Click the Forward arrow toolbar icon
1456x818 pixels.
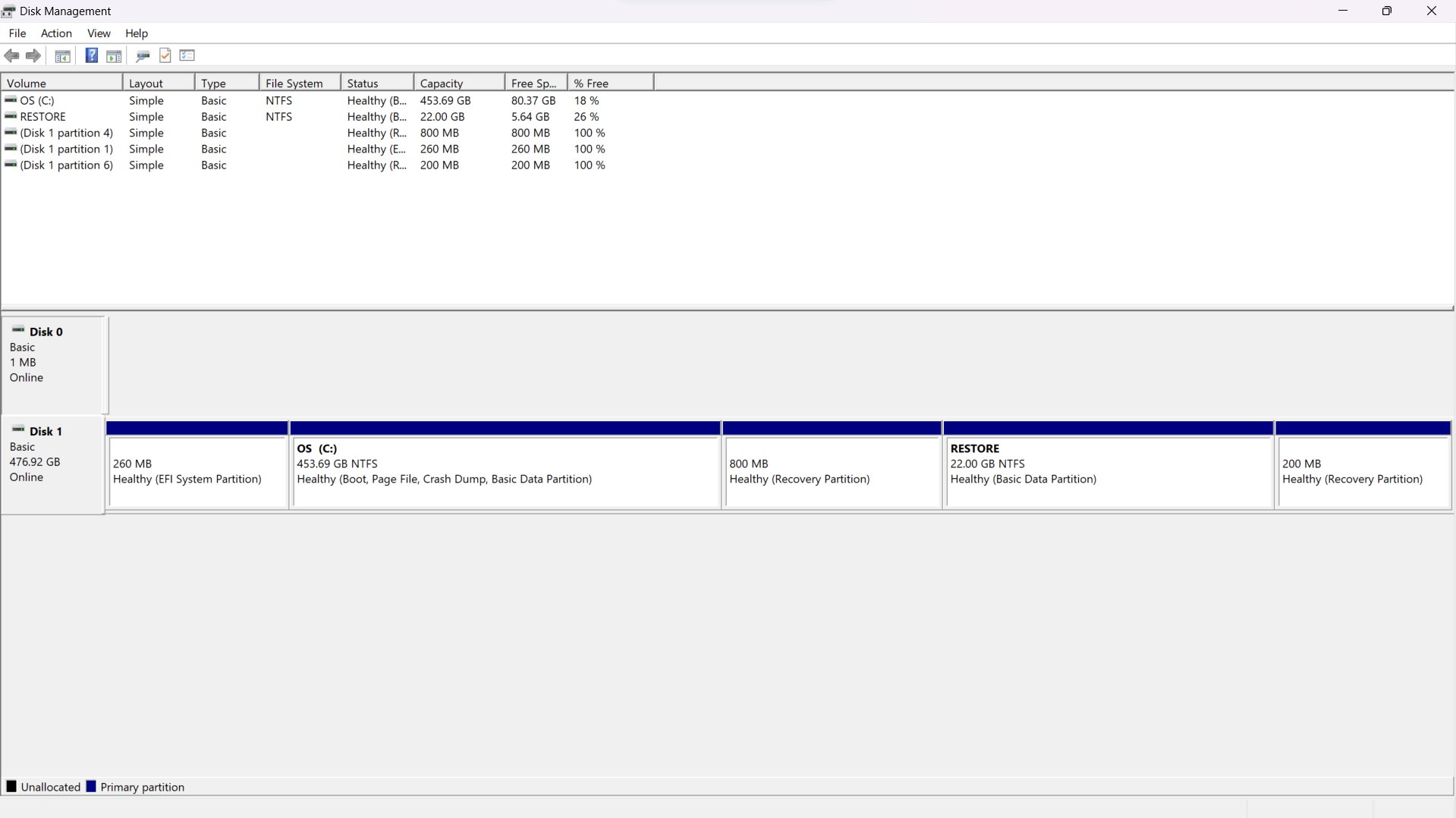pyautogui.click(x=33, y=55)
